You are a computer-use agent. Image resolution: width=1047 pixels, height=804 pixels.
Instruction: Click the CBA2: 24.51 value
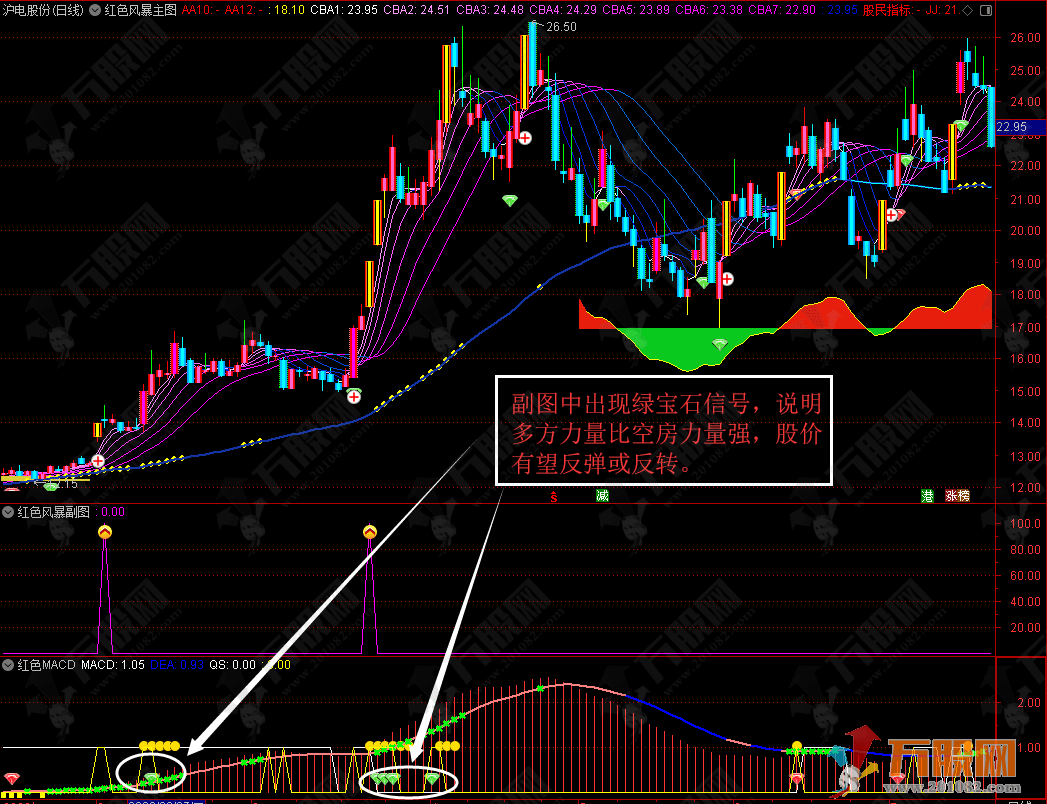coord(417,10)
